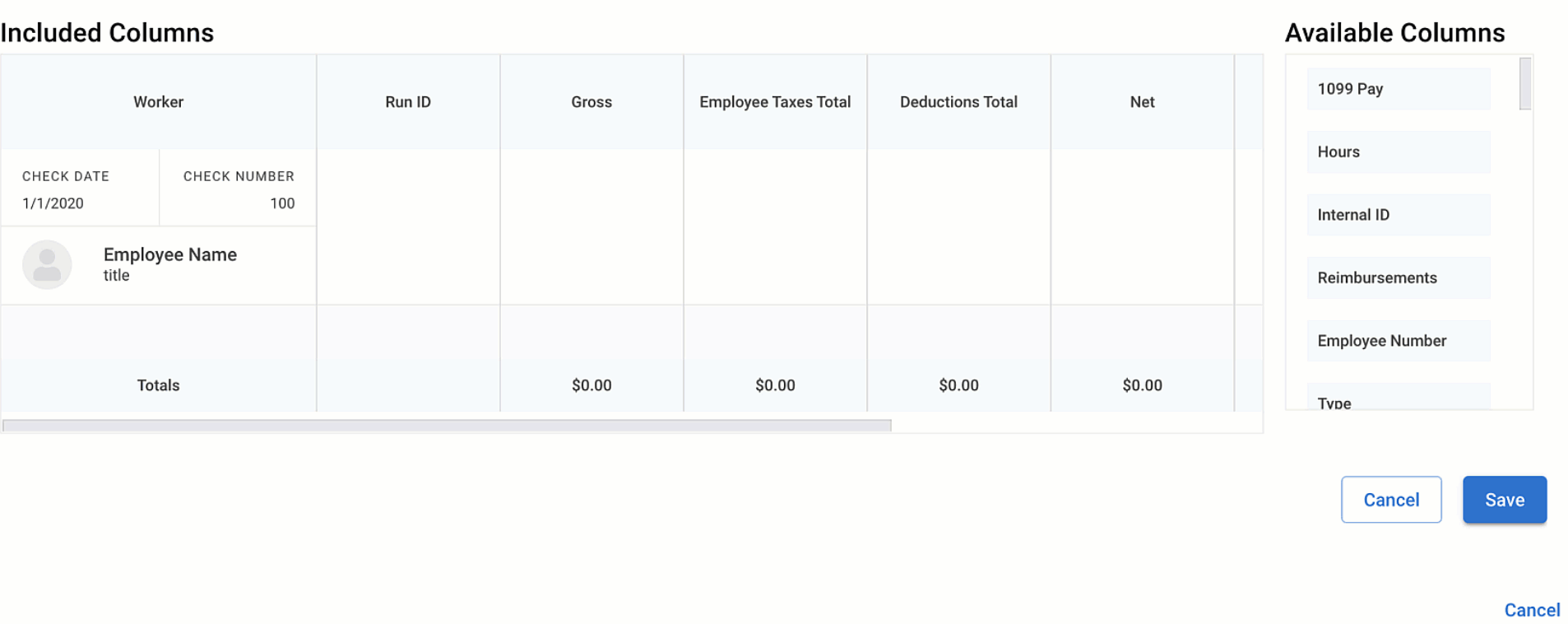Image resolution: width=1568 pixels, height=624 pixels.
Task: Select the Deductions Total column header
Action: 958,102
